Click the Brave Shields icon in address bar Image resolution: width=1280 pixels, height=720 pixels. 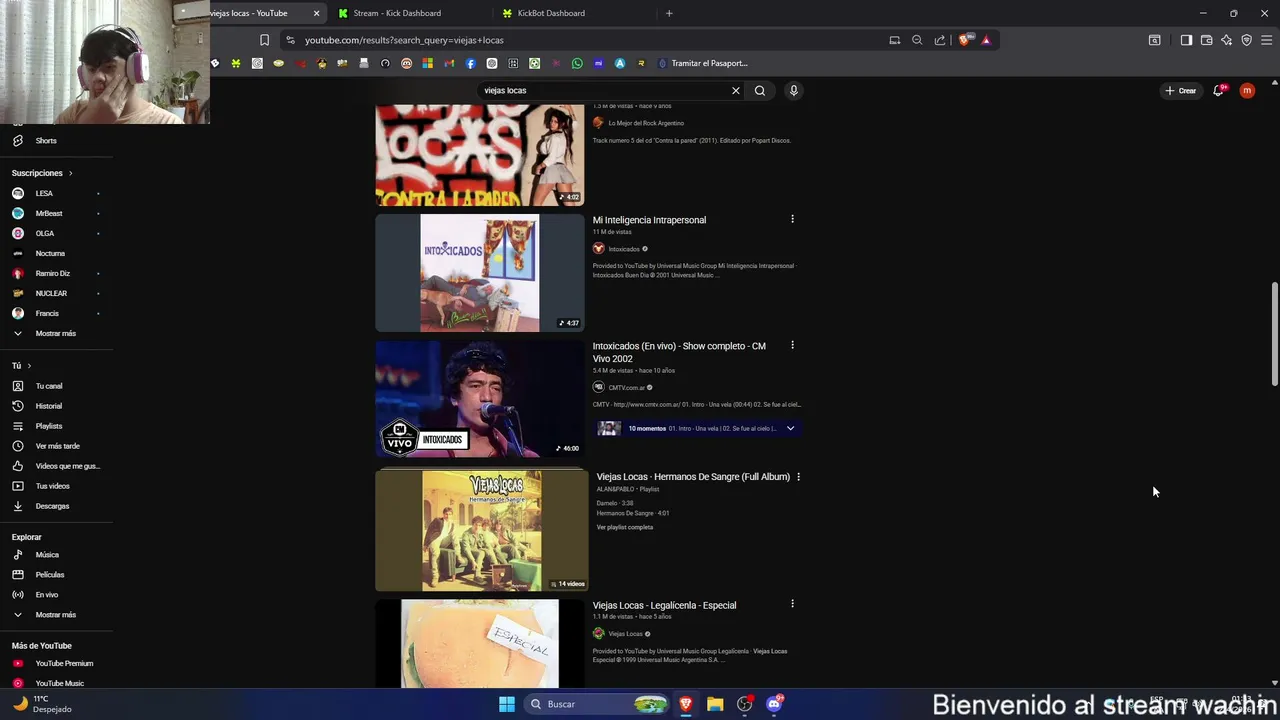pyautogui.click(x=964, y=40)
